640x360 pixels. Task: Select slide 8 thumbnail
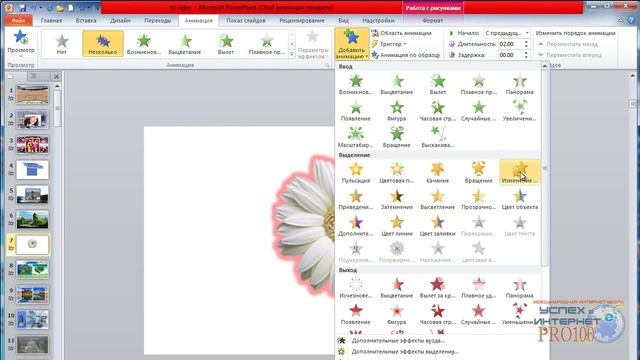click(x=32, y=269)
